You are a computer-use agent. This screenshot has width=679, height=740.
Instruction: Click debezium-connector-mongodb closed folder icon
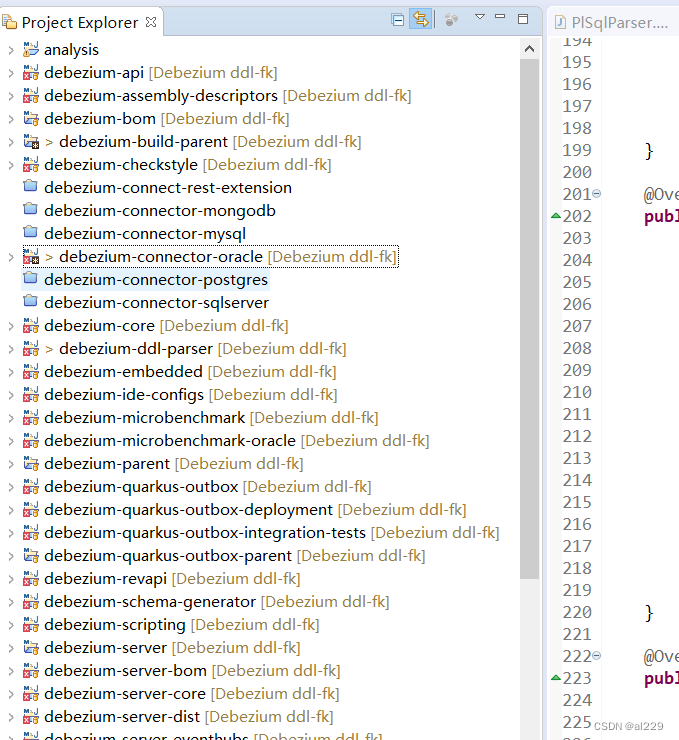point(31,209)
